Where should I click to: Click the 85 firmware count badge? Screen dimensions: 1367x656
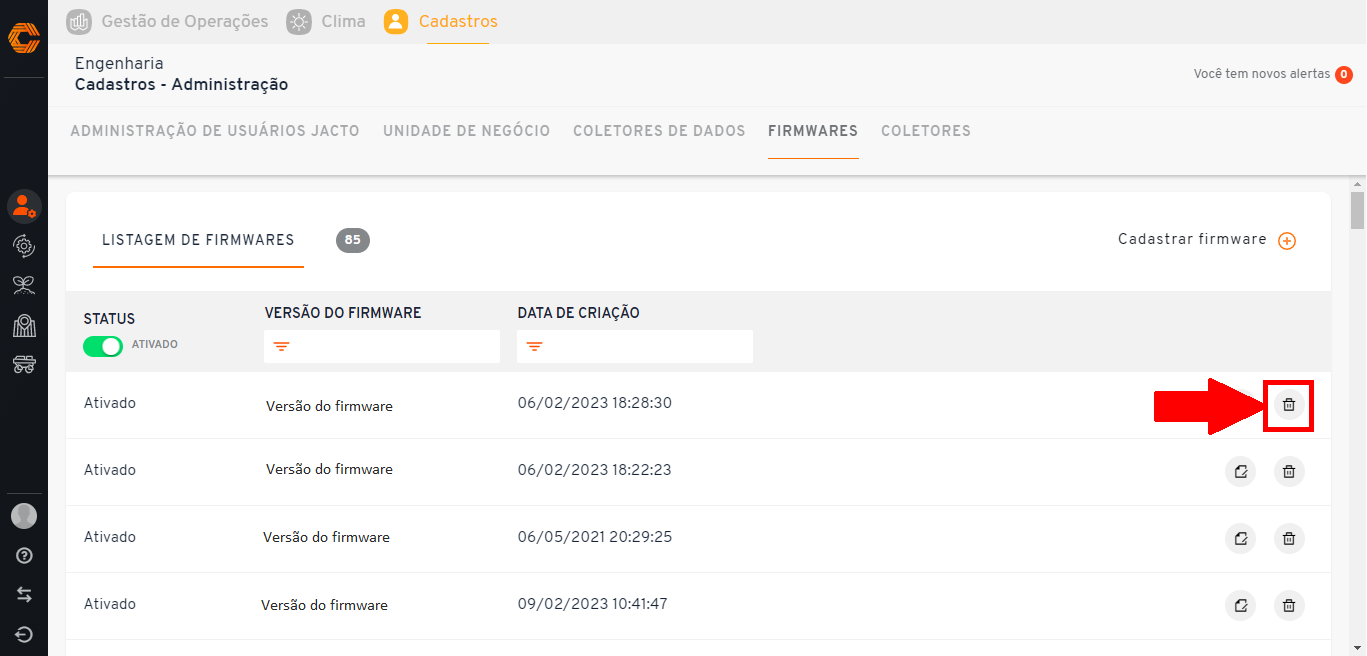(353, 240)
